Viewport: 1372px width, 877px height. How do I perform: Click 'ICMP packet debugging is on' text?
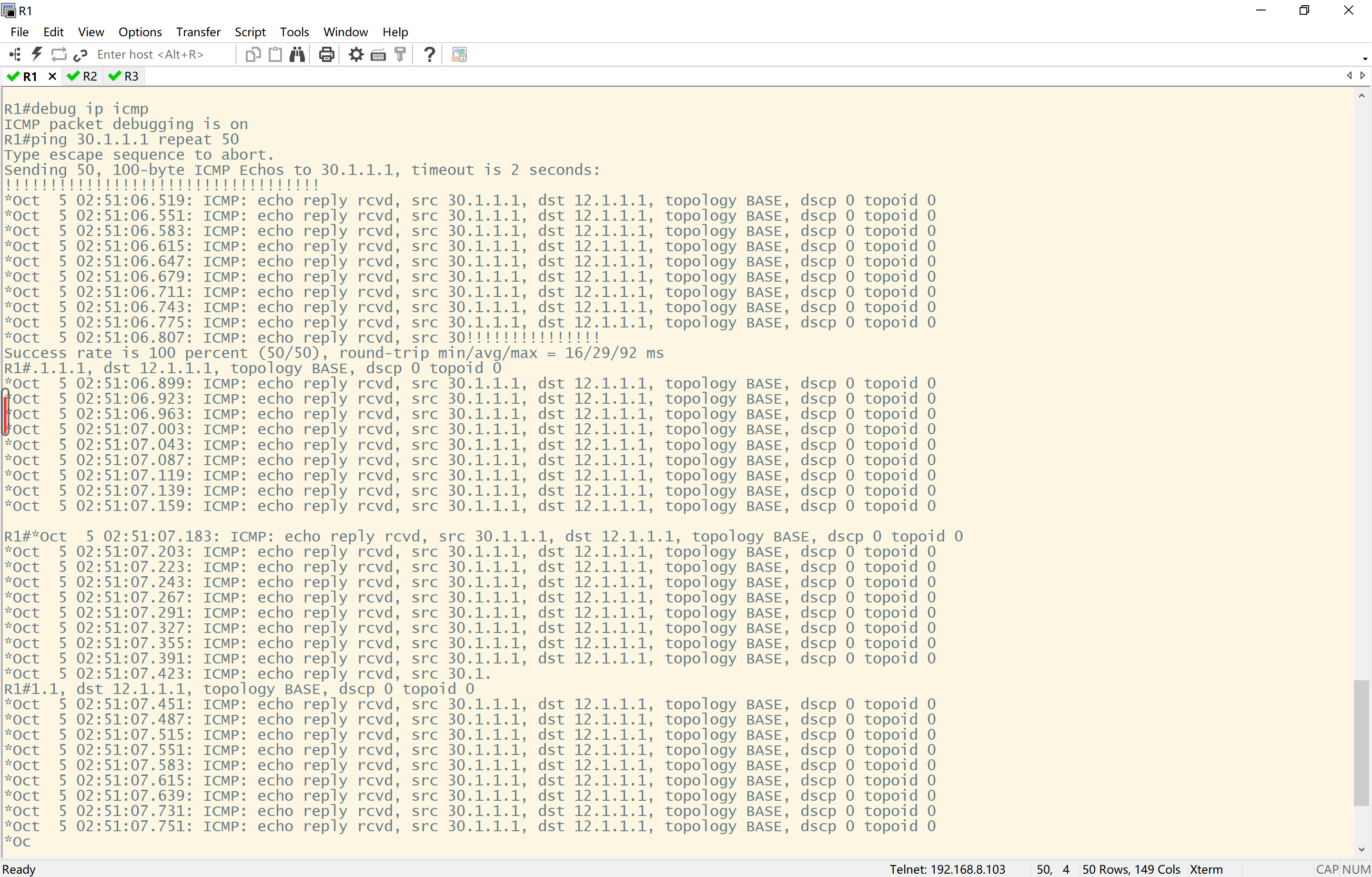[x=126, y=124]
